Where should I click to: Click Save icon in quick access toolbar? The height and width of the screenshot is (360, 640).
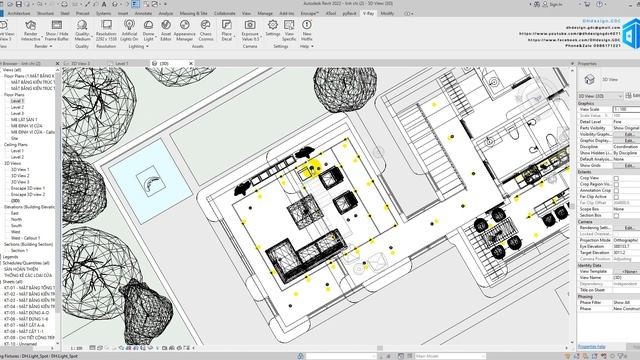pyautogui.click(x=18, y=4)
